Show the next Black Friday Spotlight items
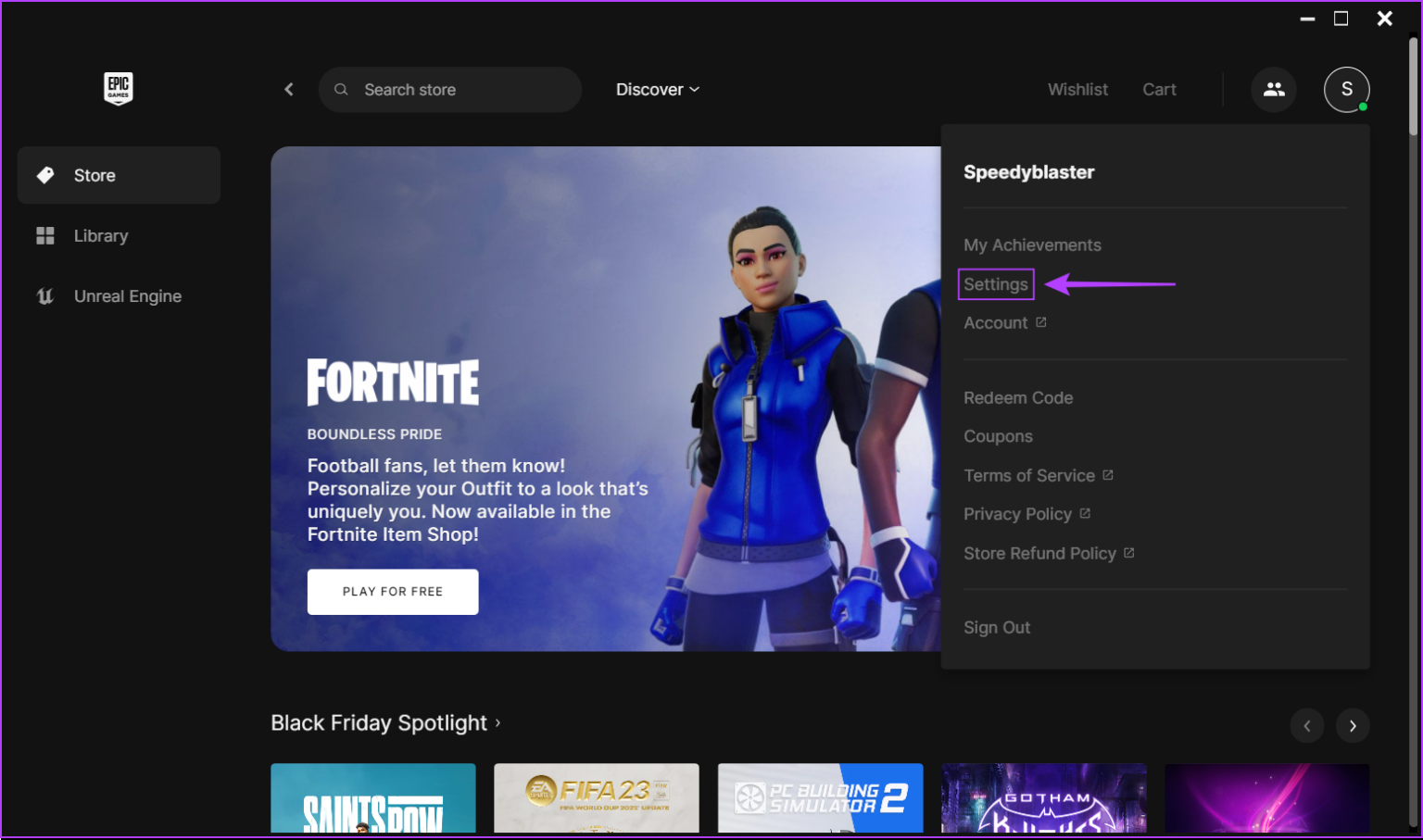Viewport: 1423px width, 840px height. (1352, 726)
